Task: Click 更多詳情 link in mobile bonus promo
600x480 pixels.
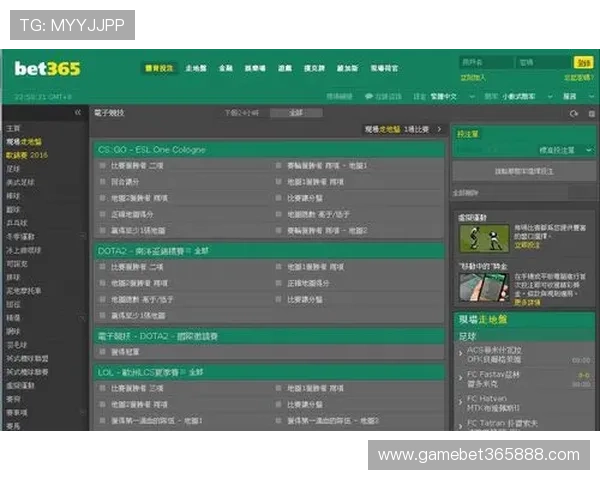Action: [527, 302]
